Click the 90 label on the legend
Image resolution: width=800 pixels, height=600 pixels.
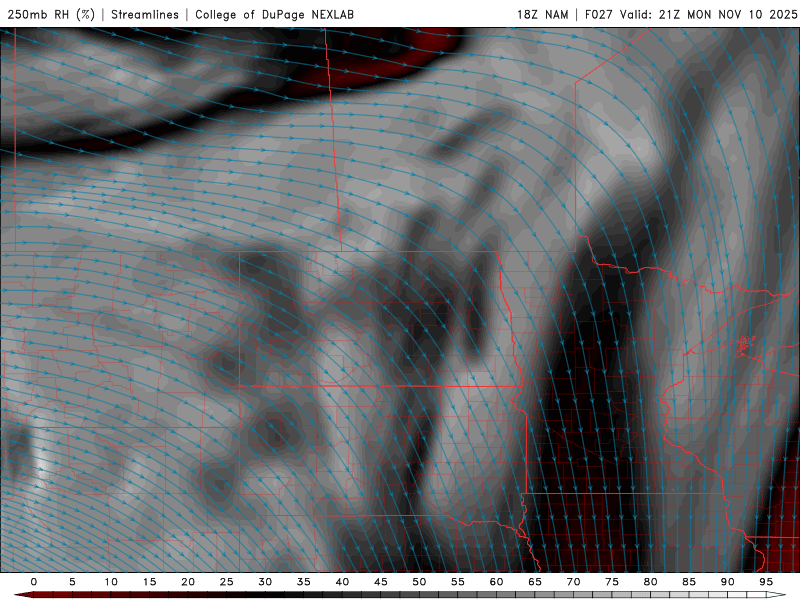(x=727, y=582)
